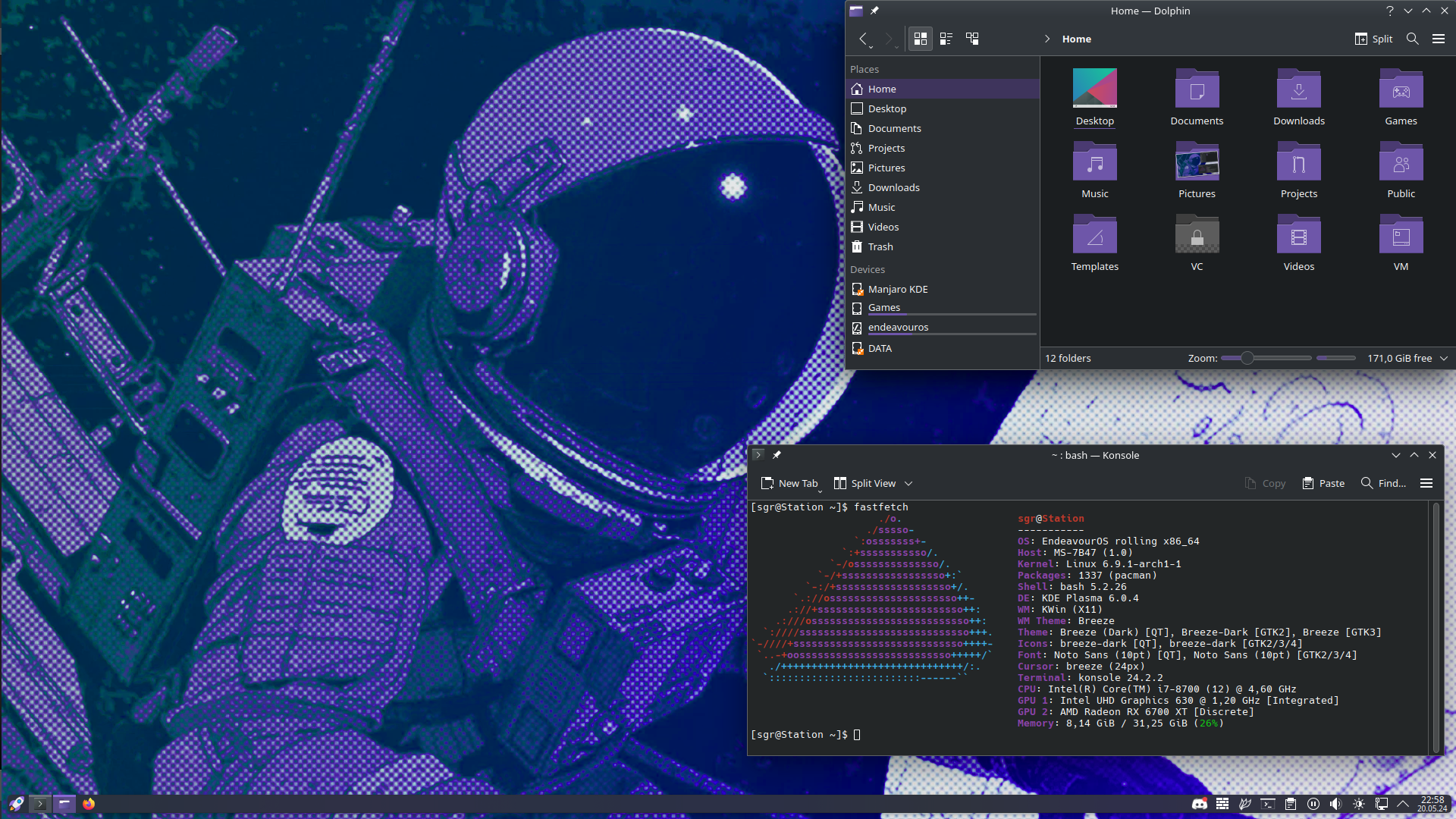Open Konsole's hamburger menu
This screenshot has width=1456, height=819.
[1426, 483]
